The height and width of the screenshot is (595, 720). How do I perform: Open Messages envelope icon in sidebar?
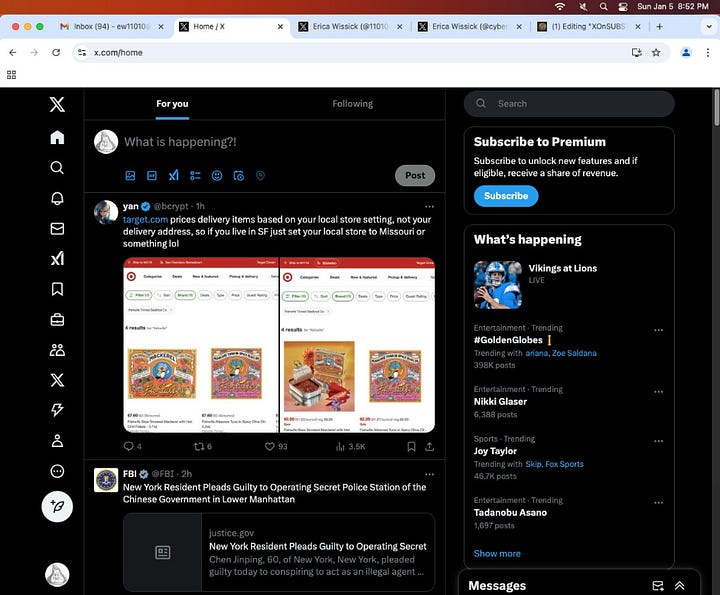[57, 229]
